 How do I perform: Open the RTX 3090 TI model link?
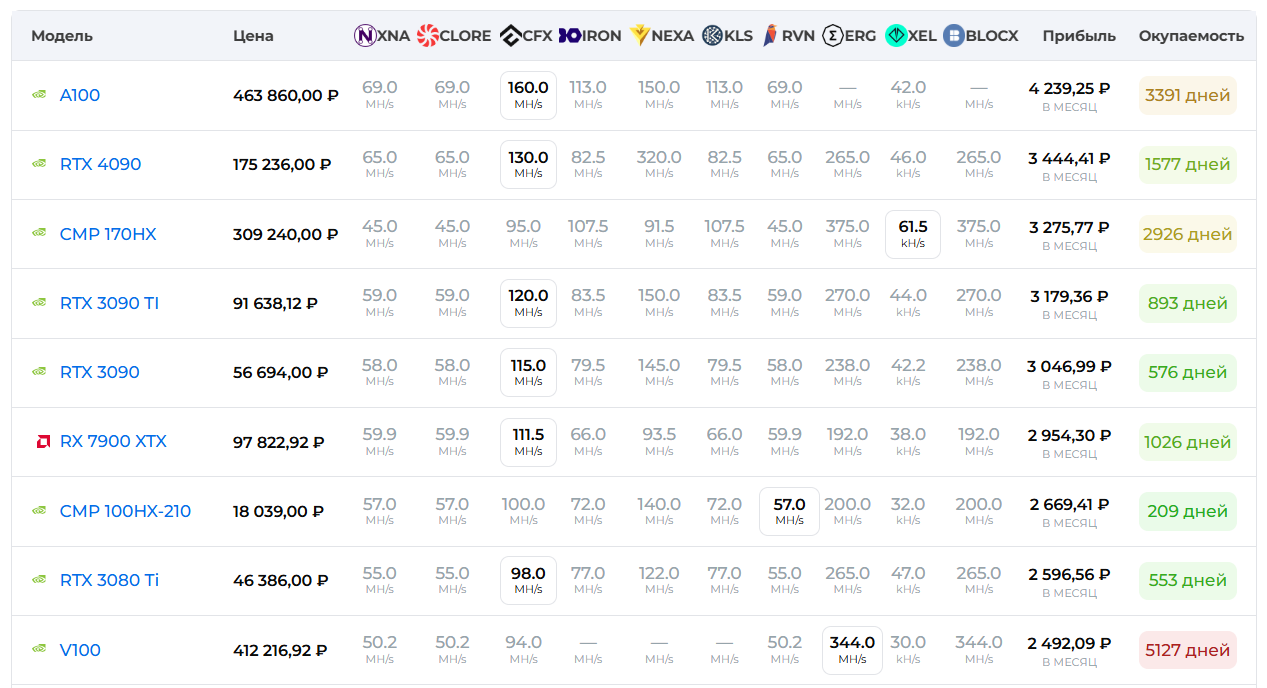coord(109,303)
